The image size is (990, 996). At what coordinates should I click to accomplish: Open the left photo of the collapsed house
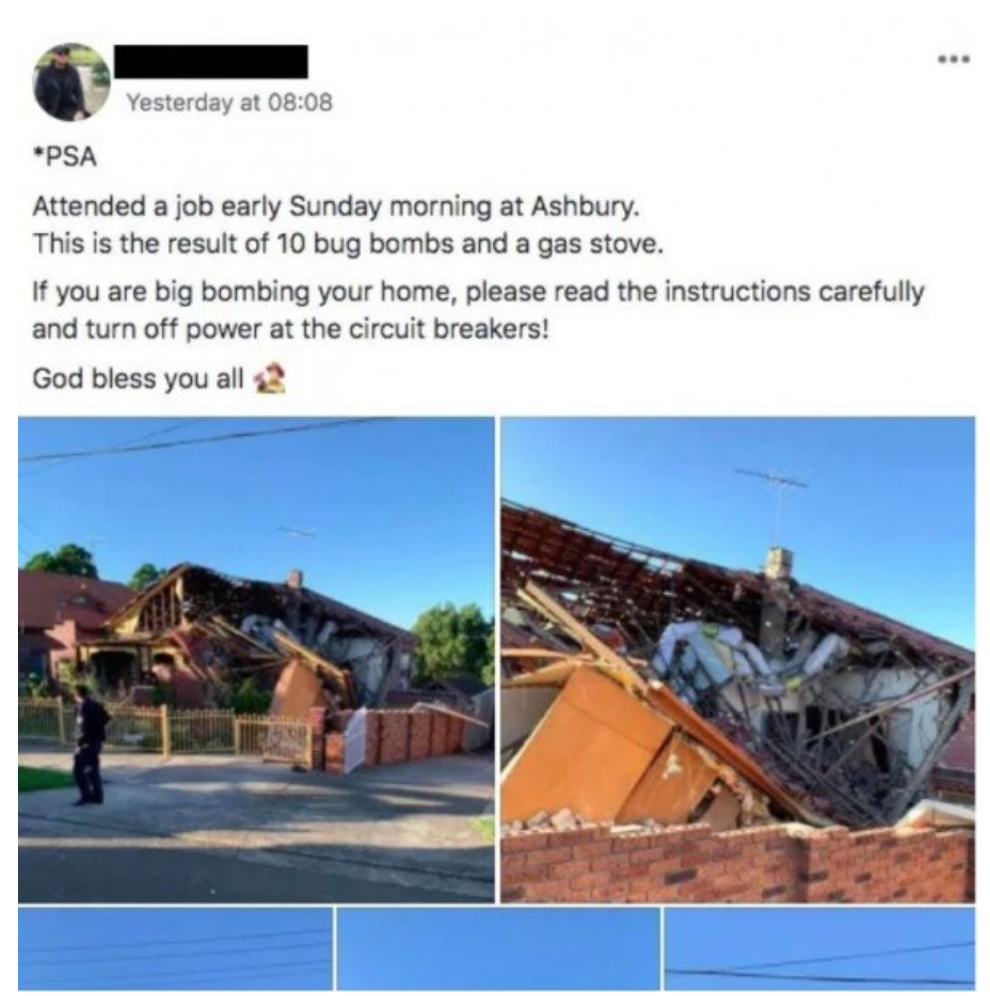tap(256, 659)
